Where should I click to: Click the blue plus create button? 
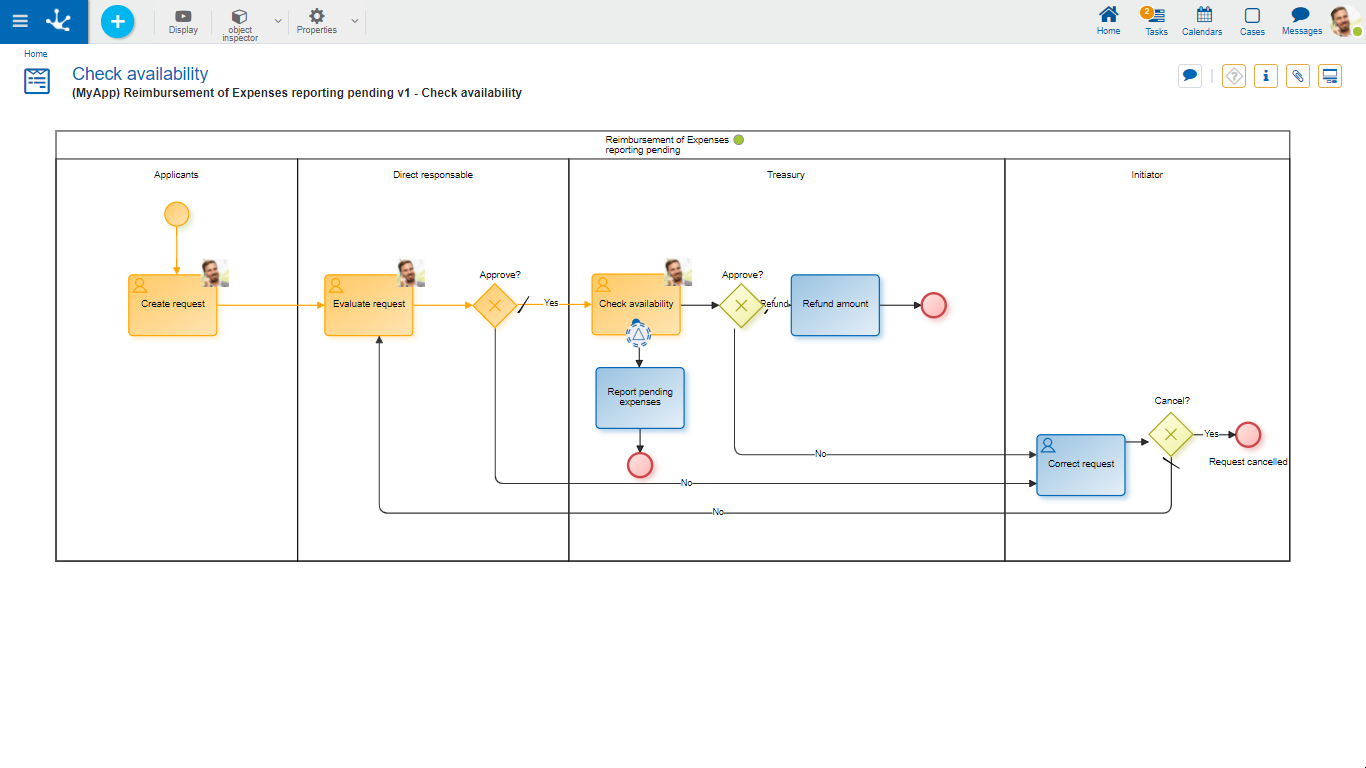(117, 21)
